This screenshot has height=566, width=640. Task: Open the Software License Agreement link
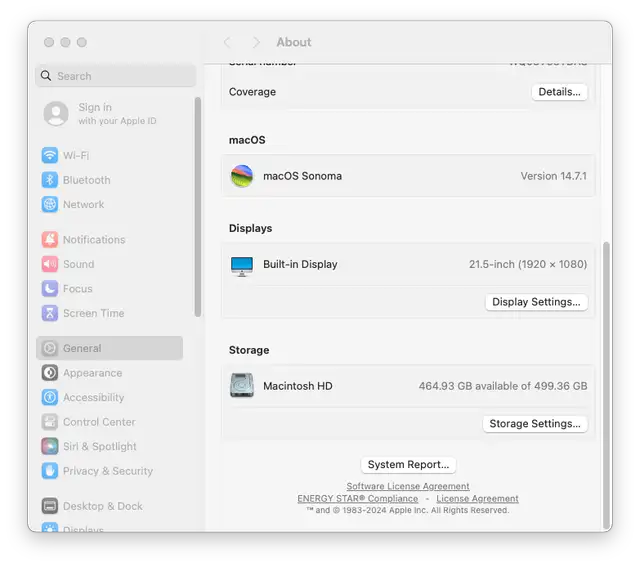pos(408,486)
